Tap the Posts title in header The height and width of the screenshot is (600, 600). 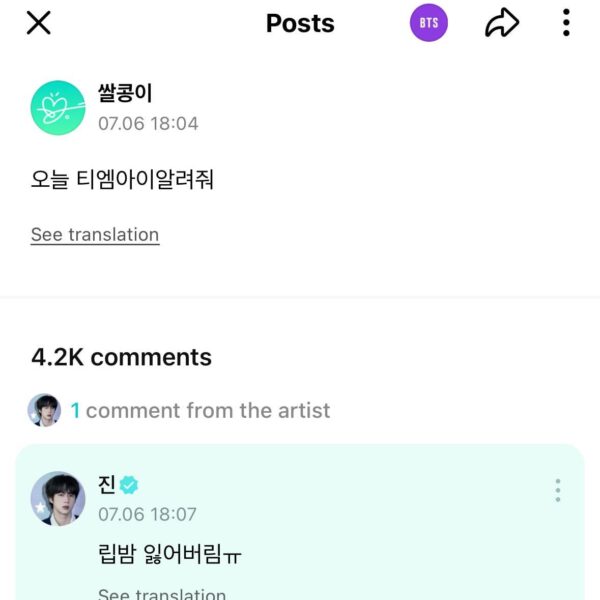(300, 23)
